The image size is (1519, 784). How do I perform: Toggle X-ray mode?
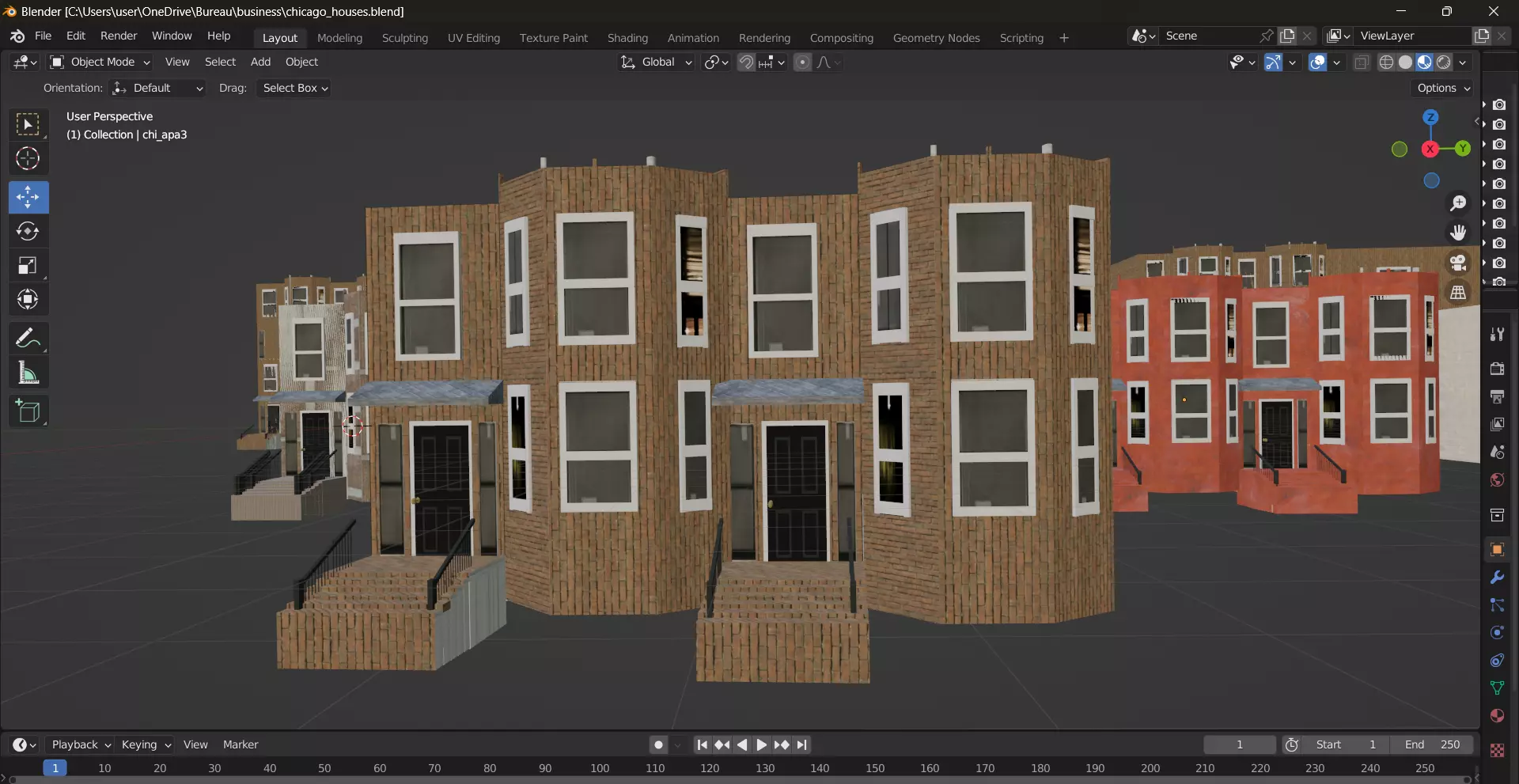coord(1362,62)
